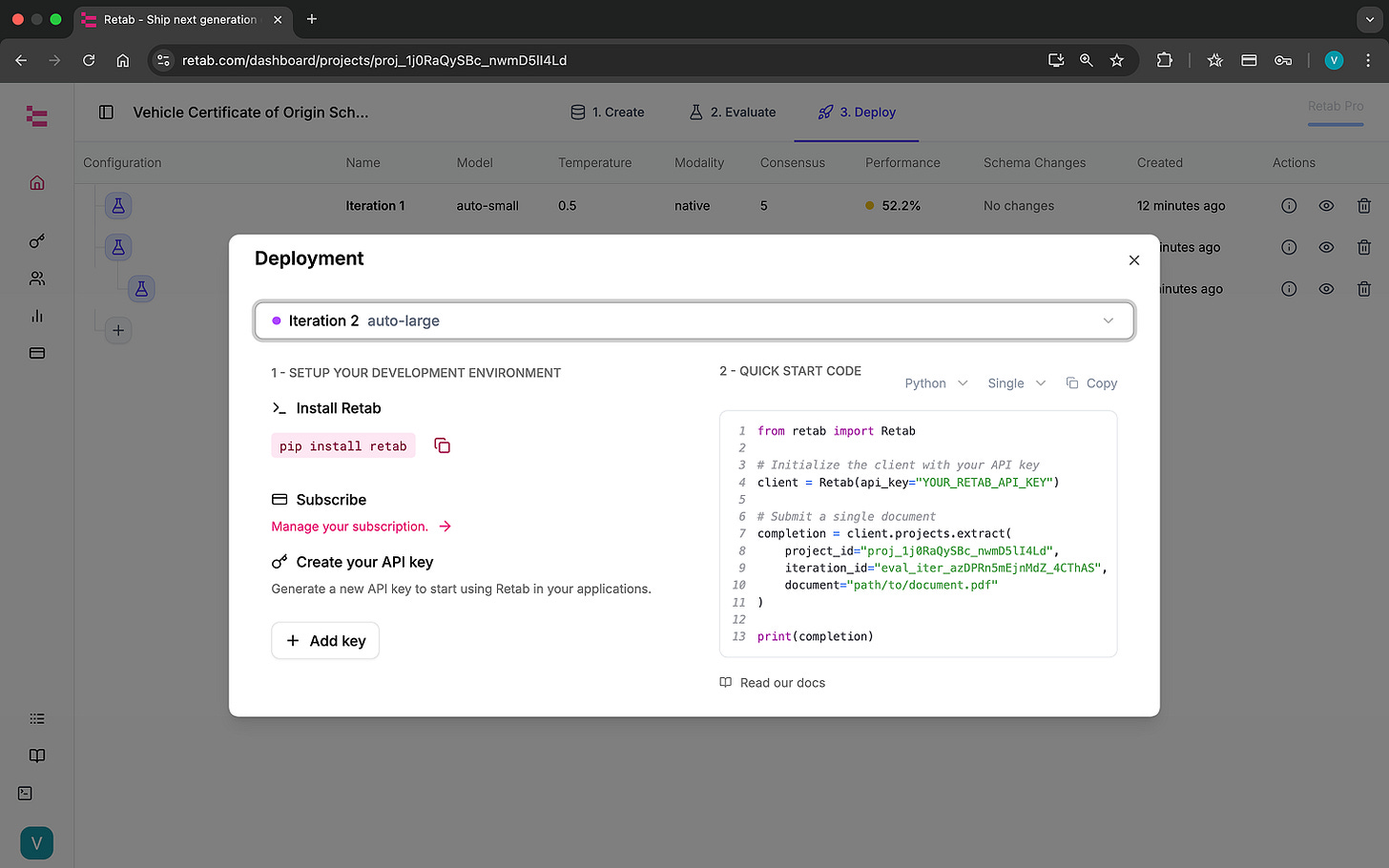The height and width of the screenshot is (868, 1389).
Task: Click the Schema Changes column header
Action: (x=1034, y=163)
